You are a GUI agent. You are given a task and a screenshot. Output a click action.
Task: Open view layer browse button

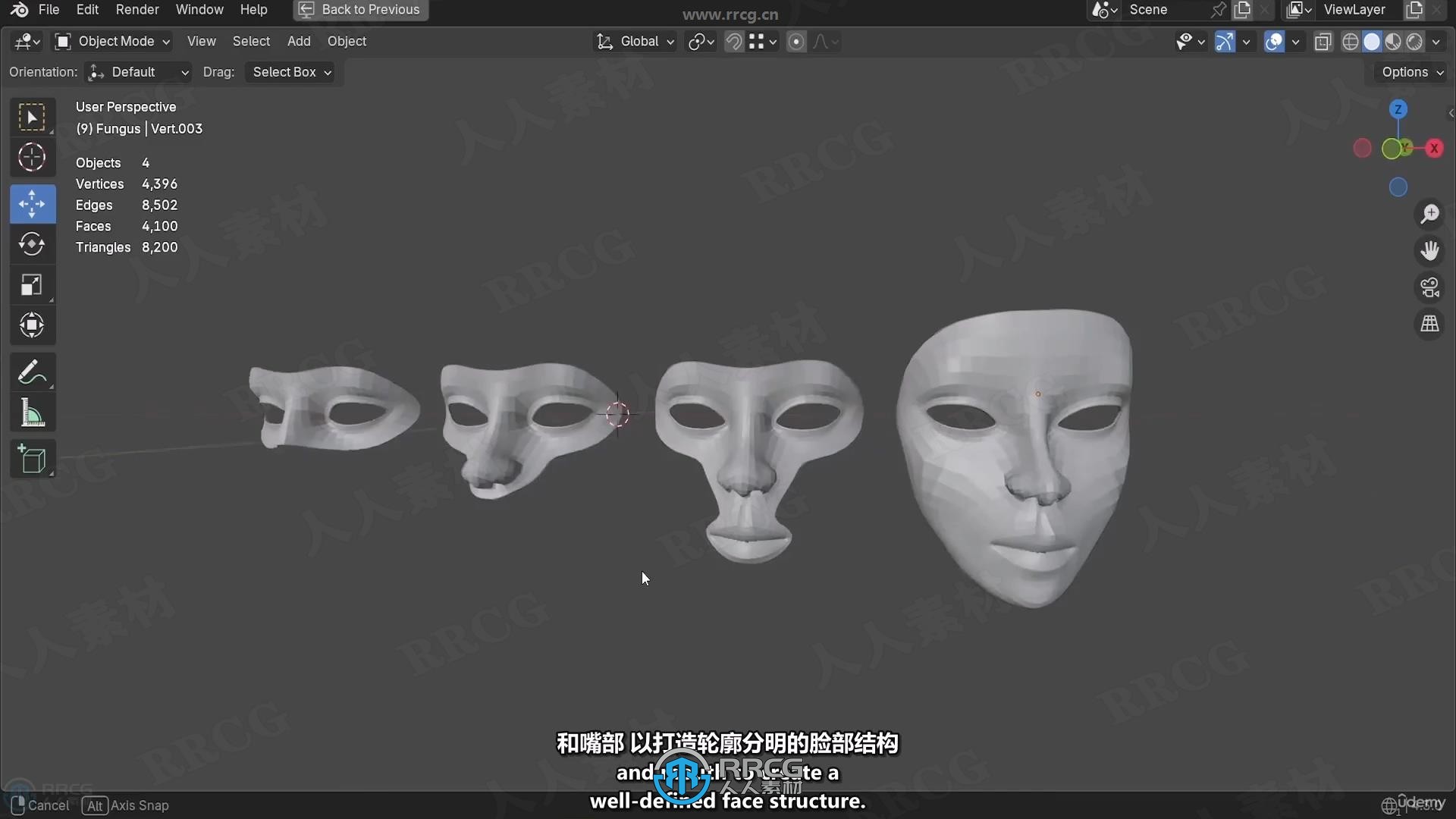point(1299,10)
